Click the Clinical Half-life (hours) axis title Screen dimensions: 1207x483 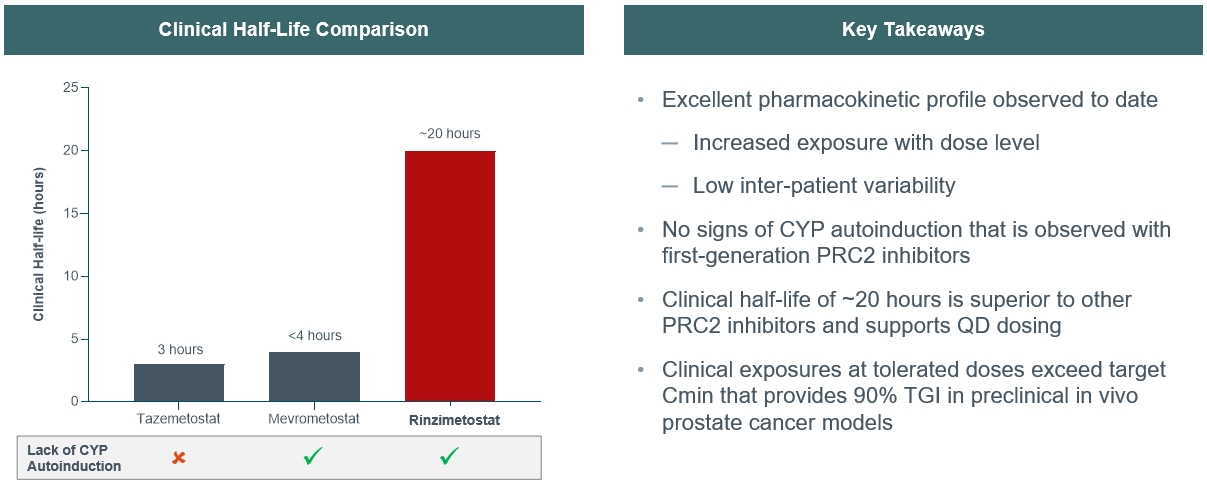(x=39, y=244)
